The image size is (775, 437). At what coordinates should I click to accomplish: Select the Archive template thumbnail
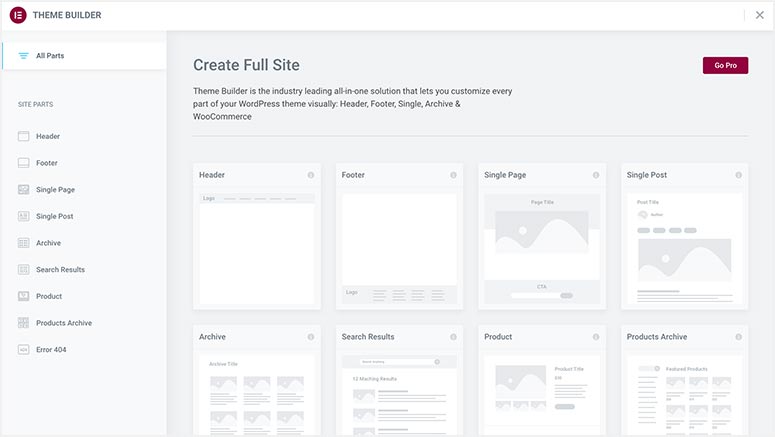click(x=257, y=395)
